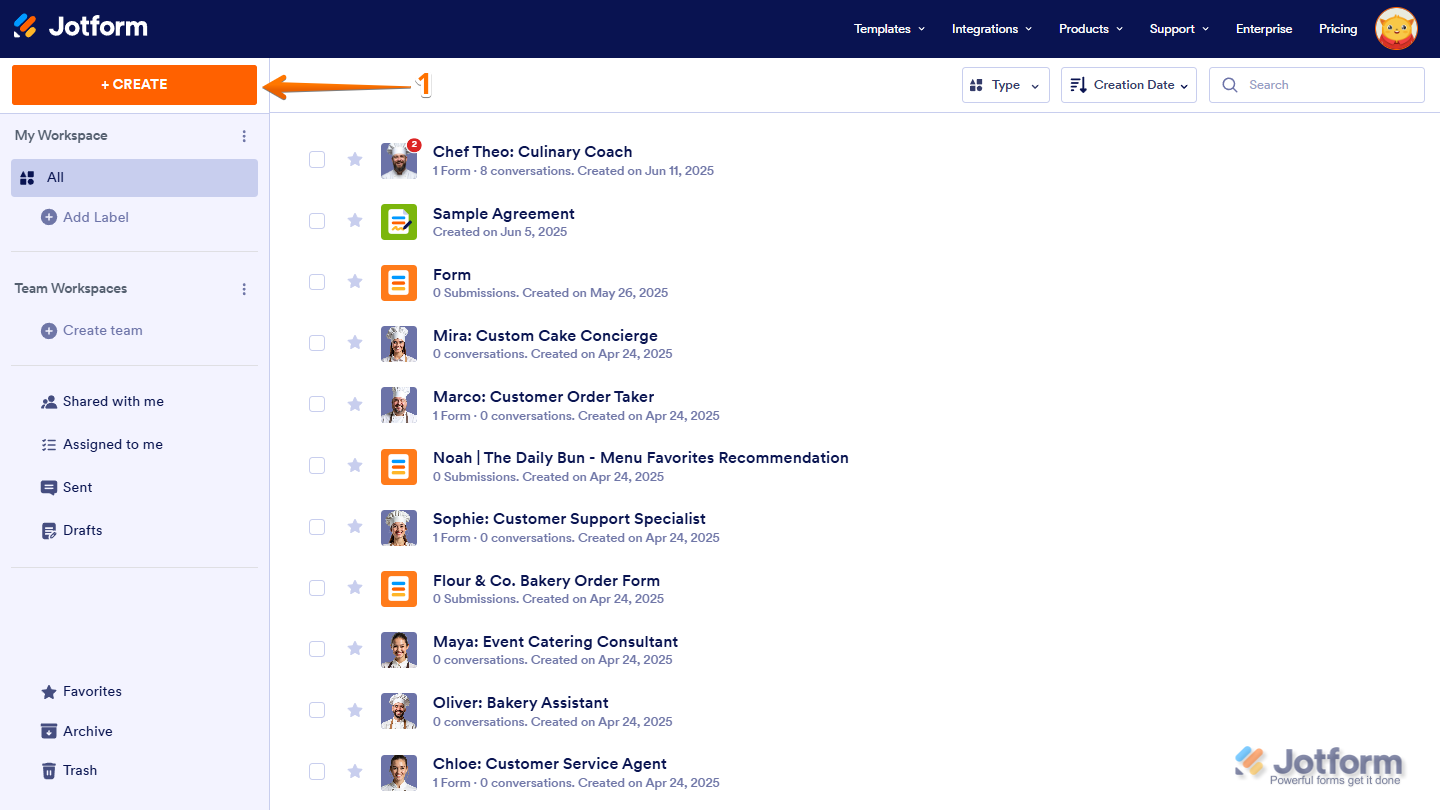Select the Maya: Event Catering Consultant checkbox
The width and height of the screenshot is (1440, 810).
[x=317, y=649]
